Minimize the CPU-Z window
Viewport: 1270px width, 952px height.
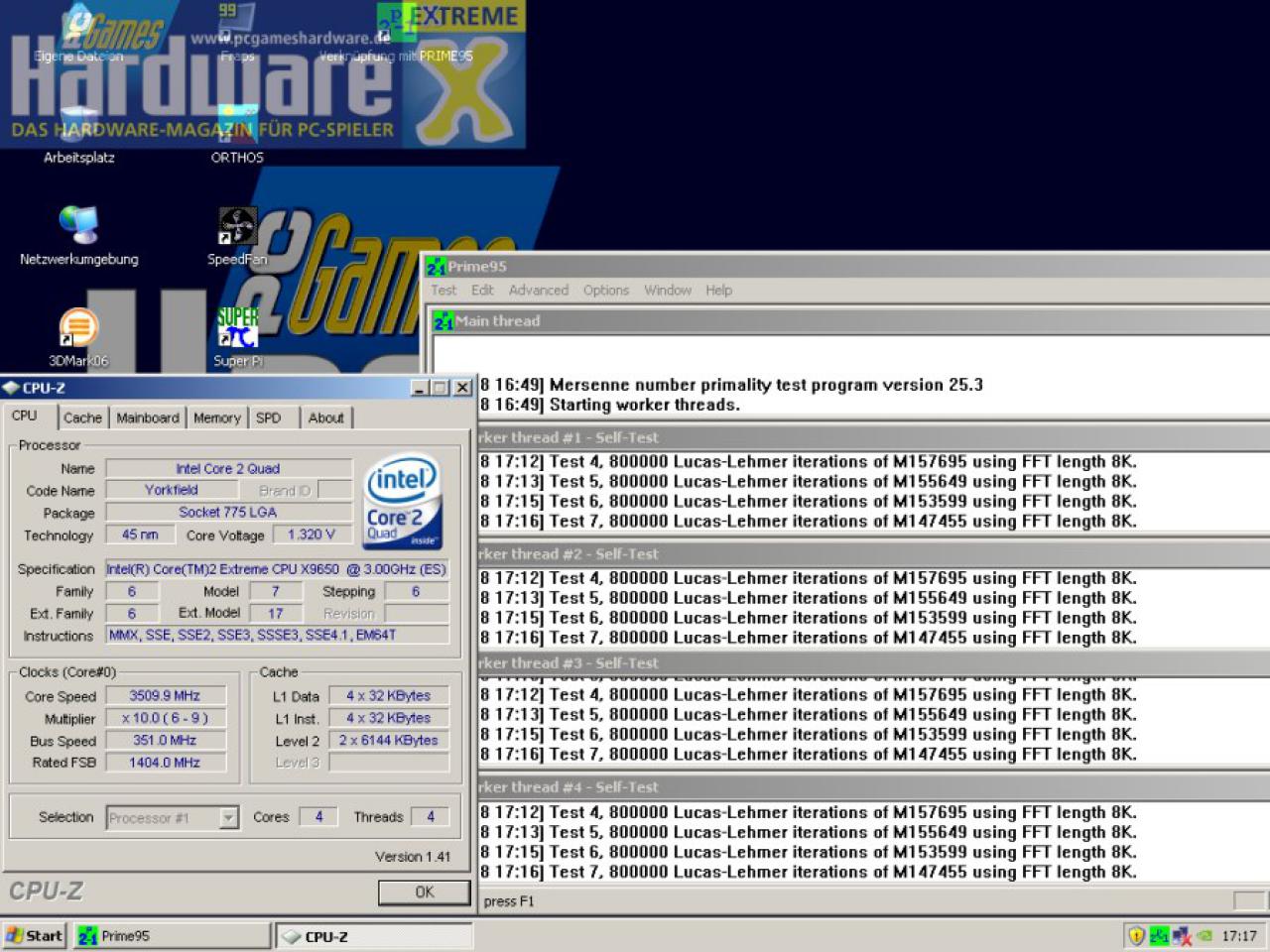(419, 388)
